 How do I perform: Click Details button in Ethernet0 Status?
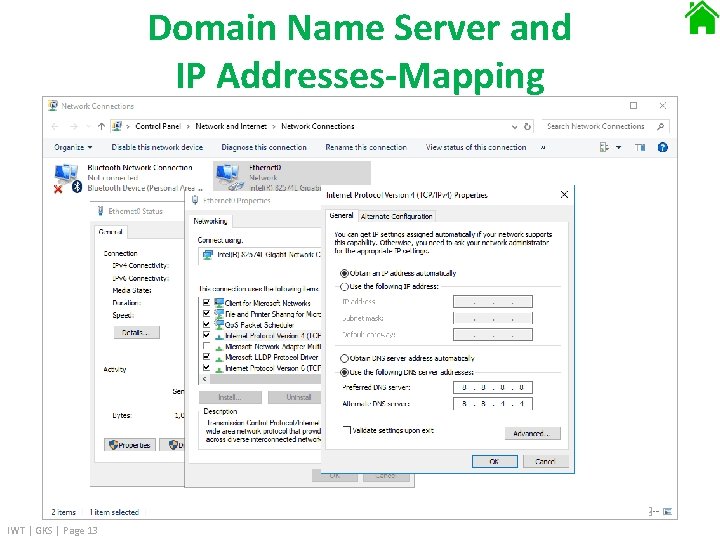[x=136, y=332]
